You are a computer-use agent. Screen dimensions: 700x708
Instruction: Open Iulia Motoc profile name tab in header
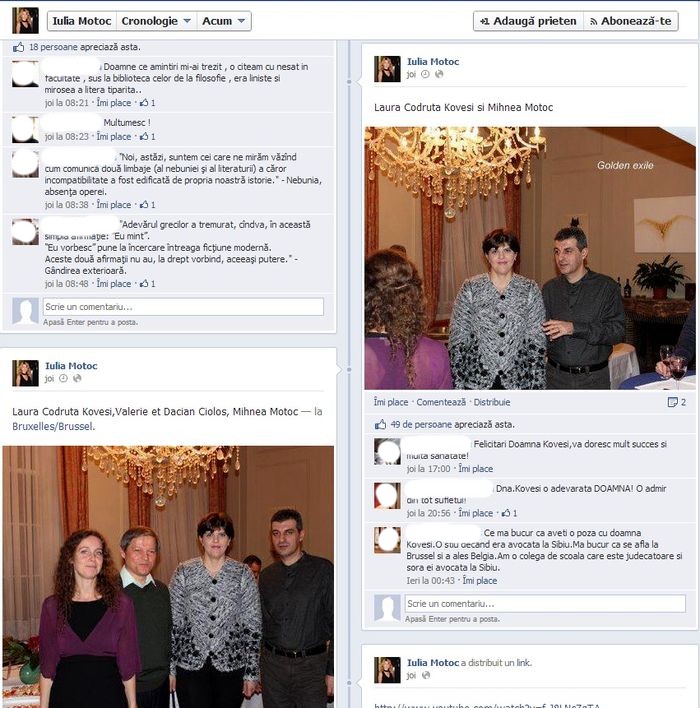click(x=82, y=21)
